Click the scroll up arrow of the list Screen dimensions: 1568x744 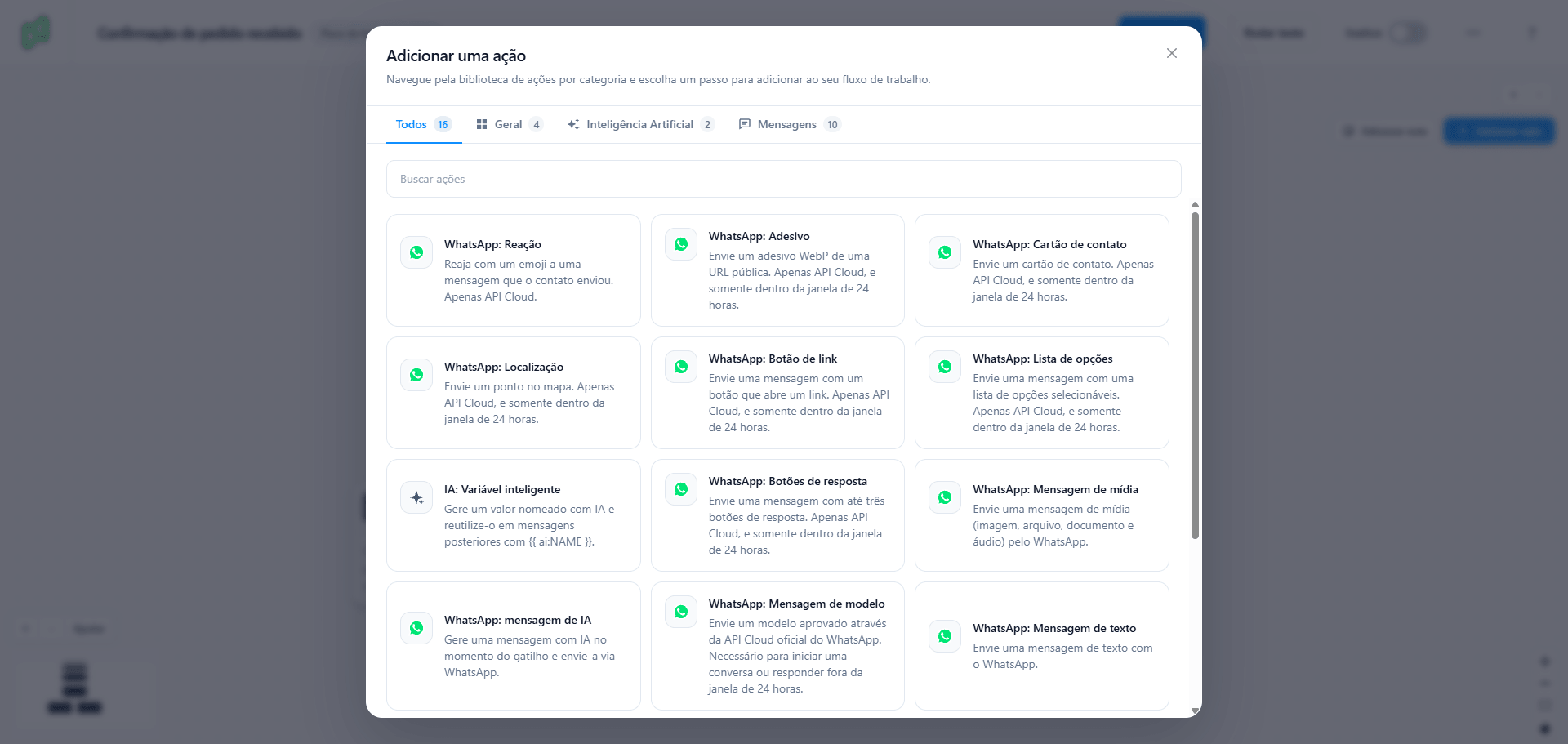click(1195, 205)
